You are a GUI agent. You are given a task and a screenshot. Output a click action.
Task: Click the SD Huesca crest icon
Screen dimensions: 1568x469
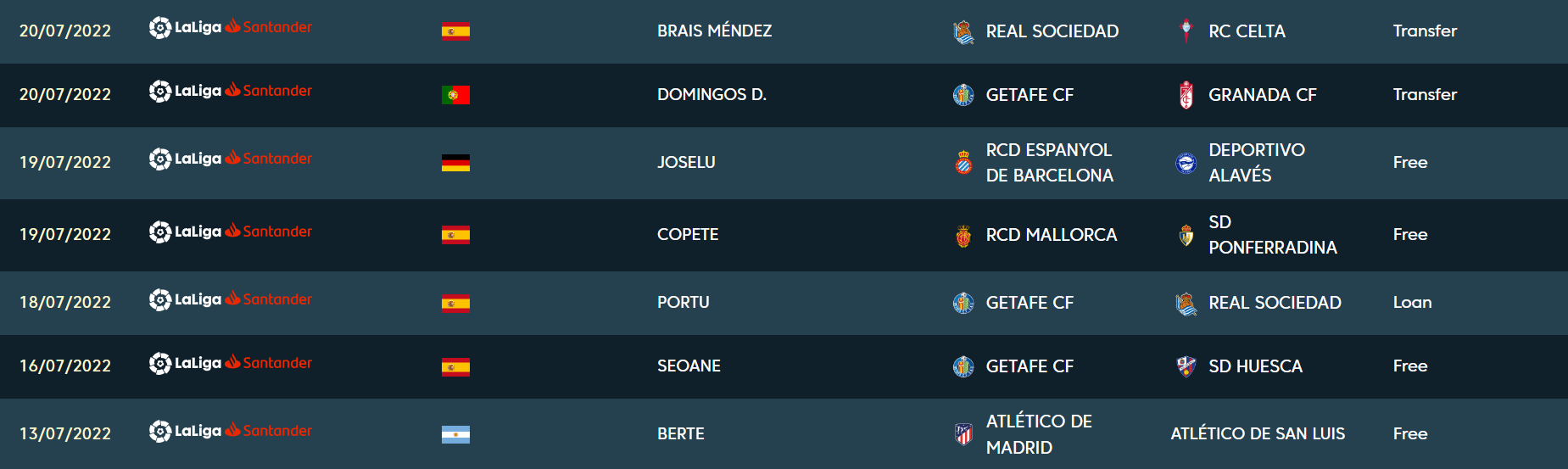pyautogui.click(x=1186, y=366)
